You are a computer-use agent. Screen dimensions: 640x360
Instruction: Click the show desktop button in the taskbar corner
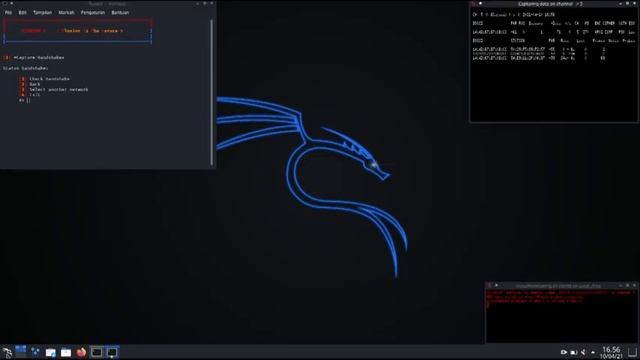(x=633, y=352)
